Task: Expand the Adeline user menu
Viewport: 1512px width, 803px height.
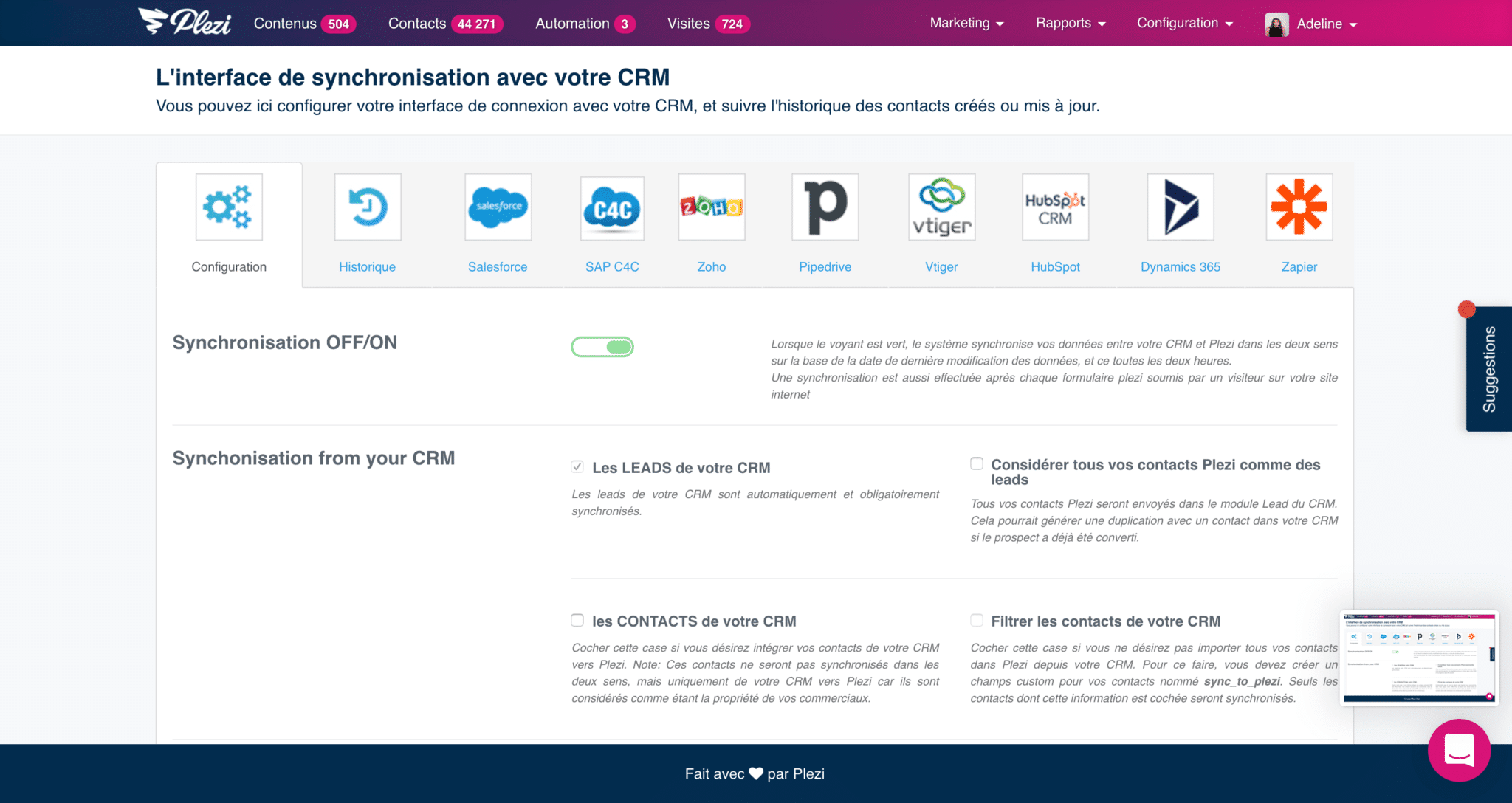Action: pyautogui.click(x=1327, y=24)
